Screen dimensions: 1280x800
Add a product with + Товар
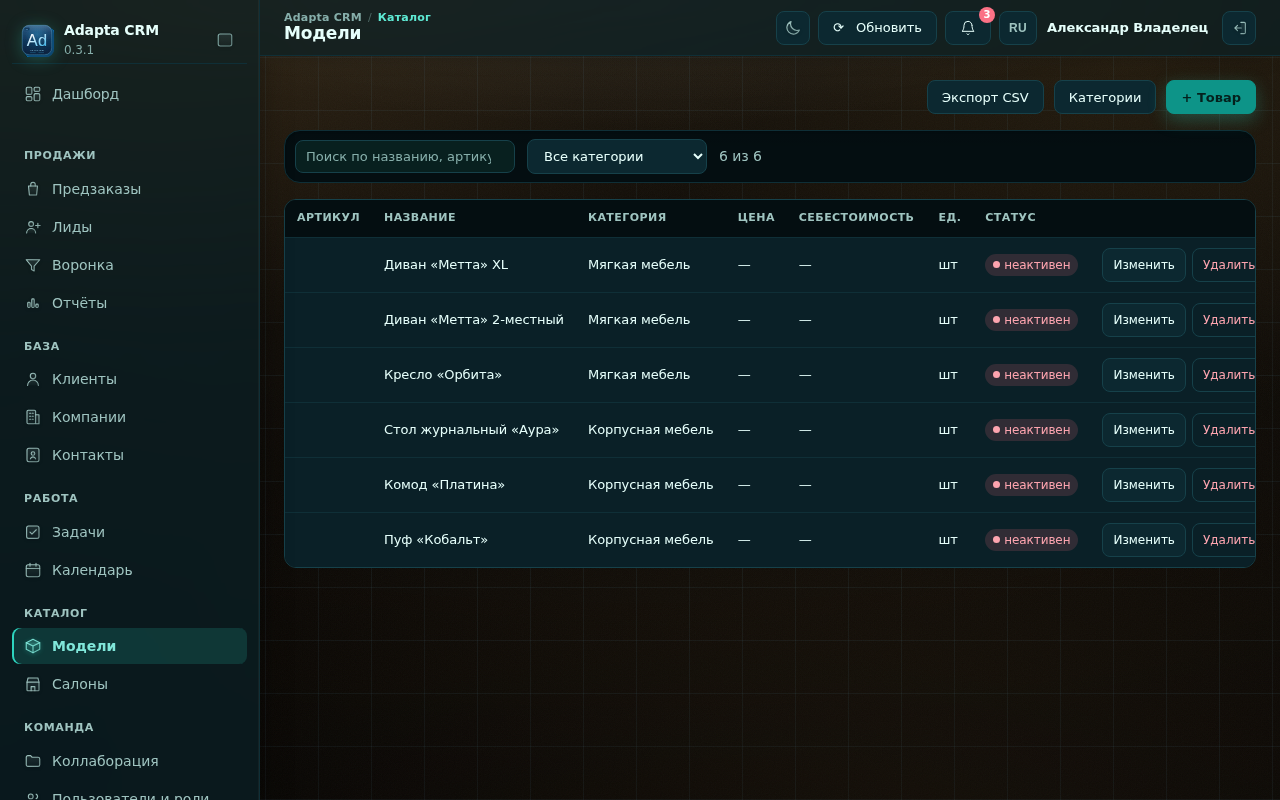click(1211, 97)
